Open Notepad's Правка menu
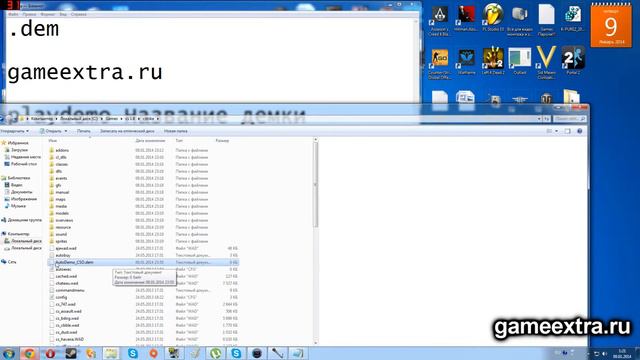Viewport: 640px width, 360px height. pos(29,14)
